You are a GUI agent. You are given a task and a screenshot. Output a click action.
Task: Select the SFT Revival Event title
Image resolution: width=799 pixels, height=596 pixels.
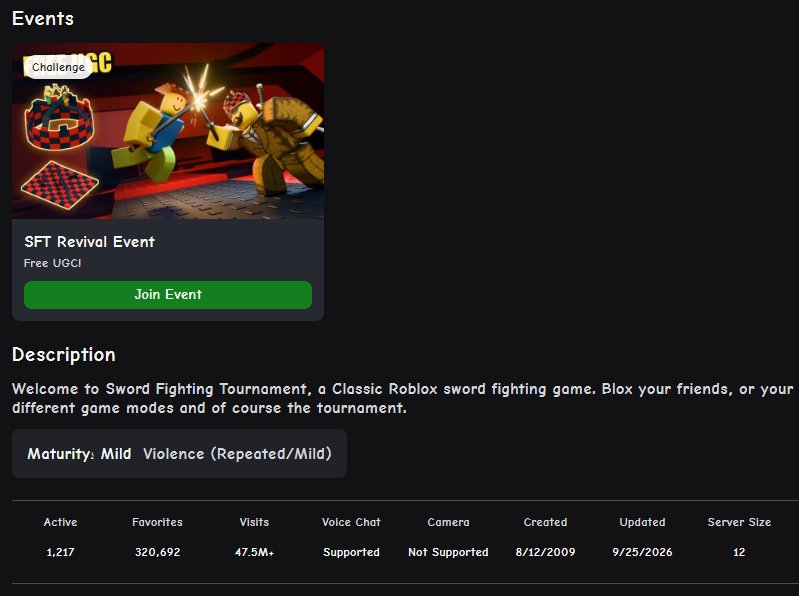pyautogui.click(x=89, y=241)
